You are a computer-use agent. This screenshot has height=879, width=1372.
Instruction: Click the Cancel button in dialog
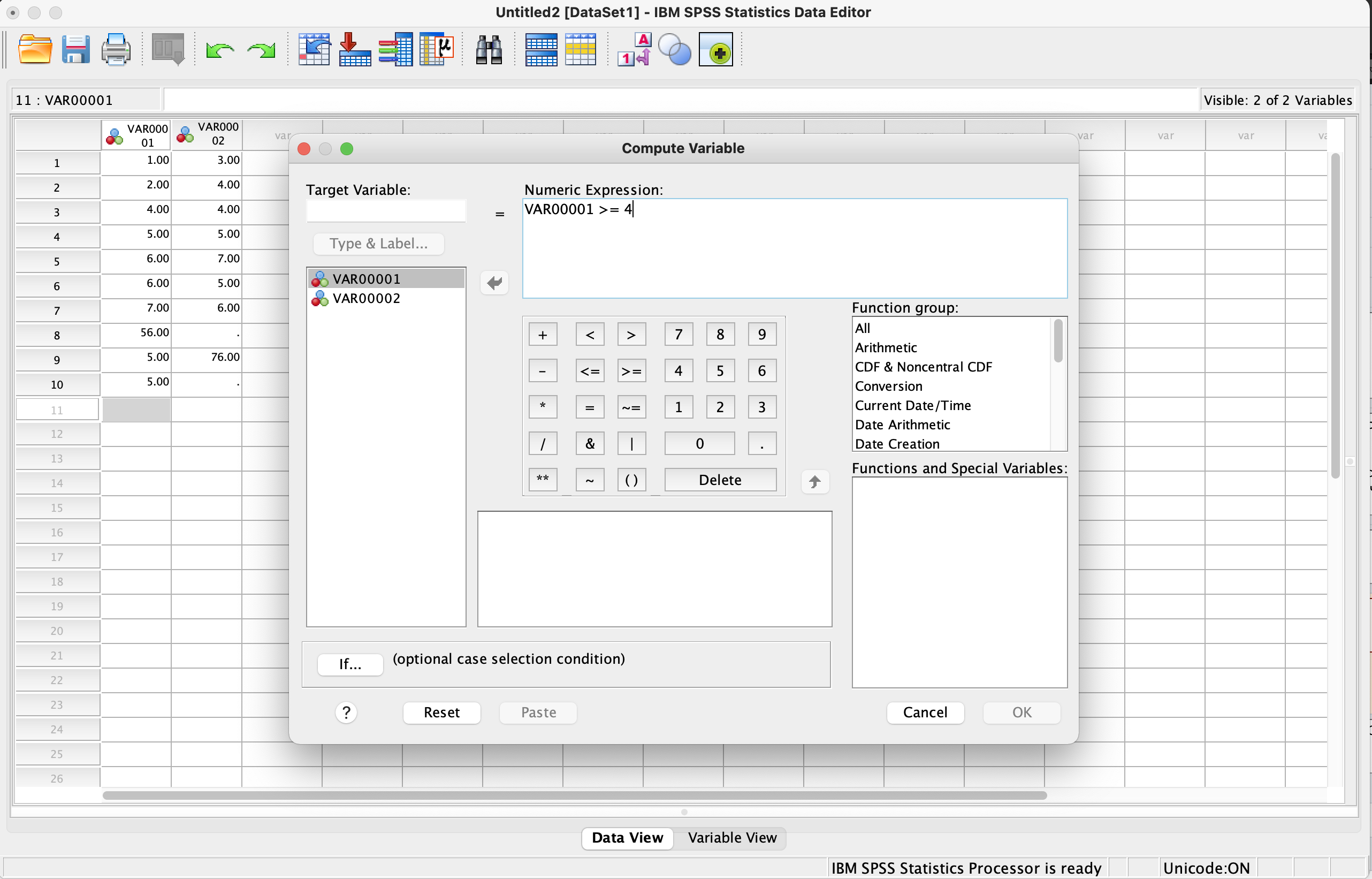pos(925,713)
